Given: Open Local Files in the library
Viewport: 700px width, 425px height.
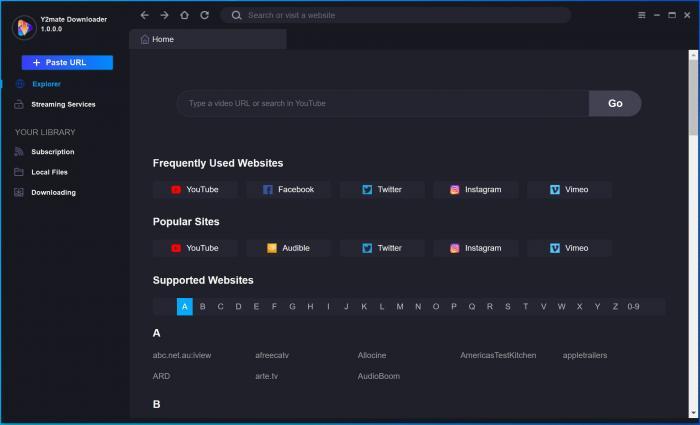Looking at the screenshot, I should pos(50,172).
